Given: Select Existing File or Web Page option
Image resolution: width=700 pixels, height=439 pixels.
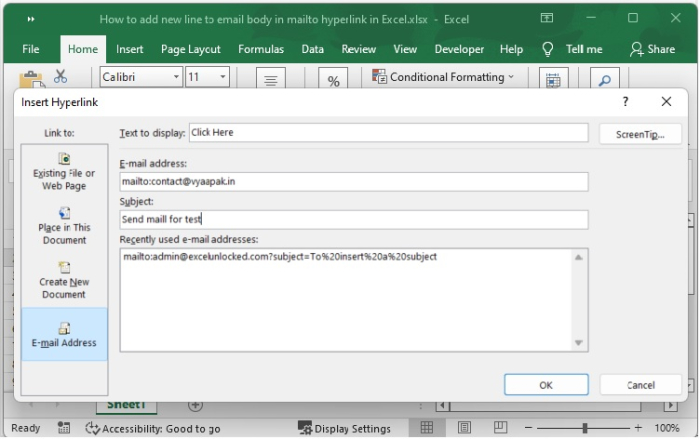Looking at the screenshot, I should coord(64,172).
